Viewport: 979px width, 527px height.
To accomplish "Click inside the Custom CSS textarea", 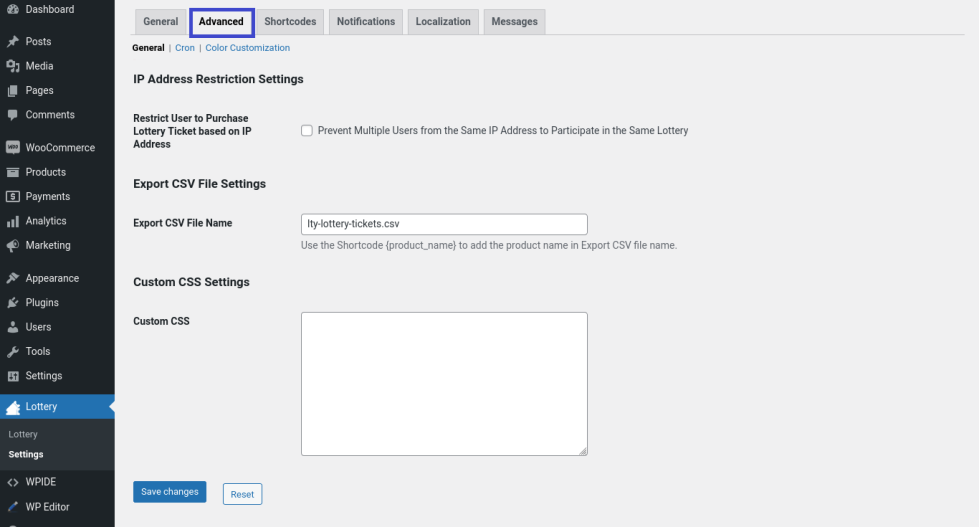I will click(x=444, y=384).
